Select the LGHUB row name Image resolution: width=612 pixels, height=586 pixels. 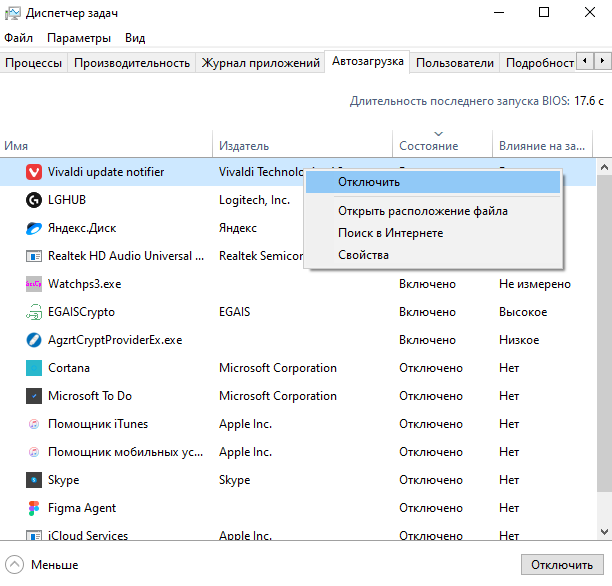pyautogui.click(x=67, y=200)
